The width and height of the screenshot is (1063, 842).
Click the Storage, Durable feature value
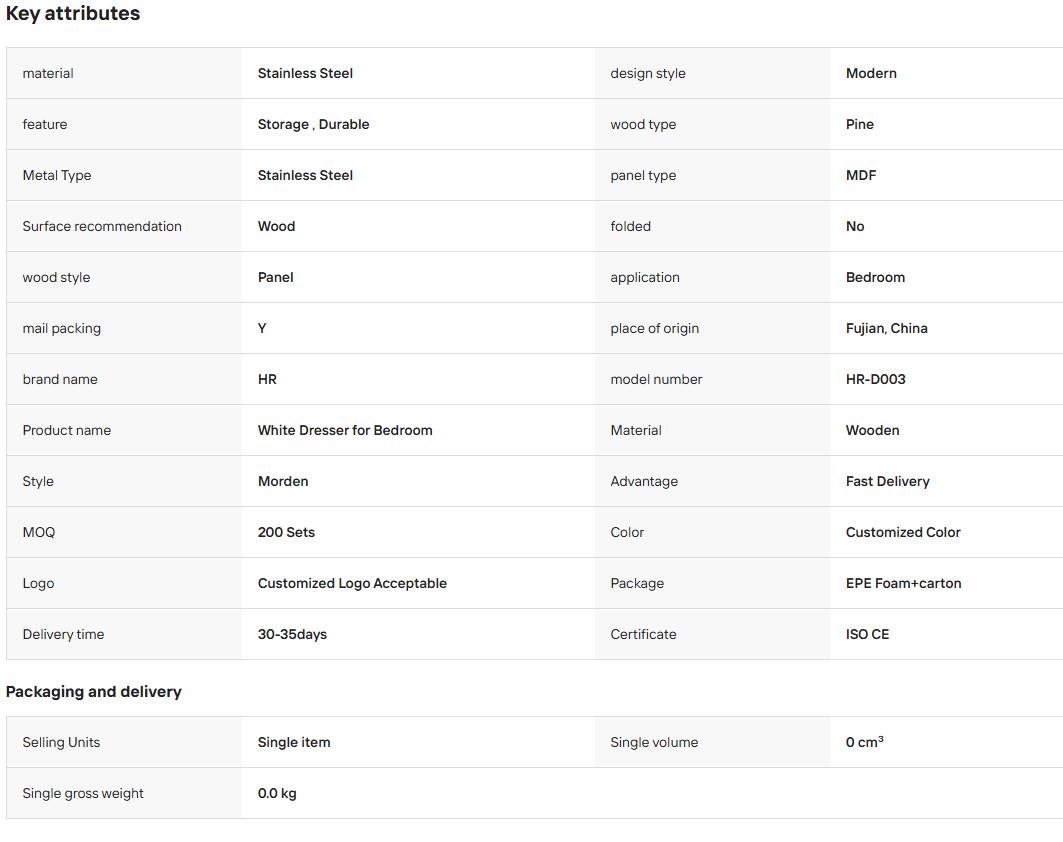(313, 124)
